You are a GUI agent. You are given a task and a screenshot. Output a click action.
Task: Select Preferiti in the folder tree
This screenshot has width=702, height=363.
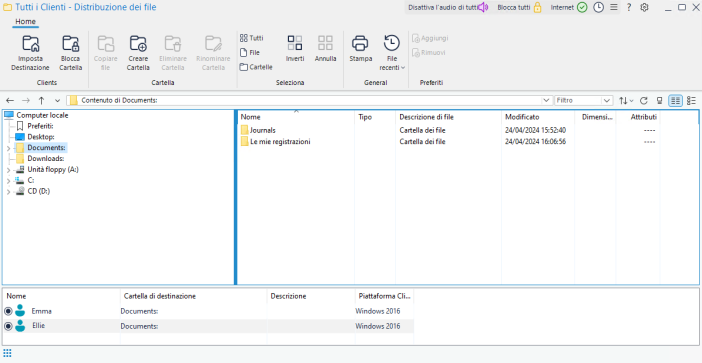[40, 126]
